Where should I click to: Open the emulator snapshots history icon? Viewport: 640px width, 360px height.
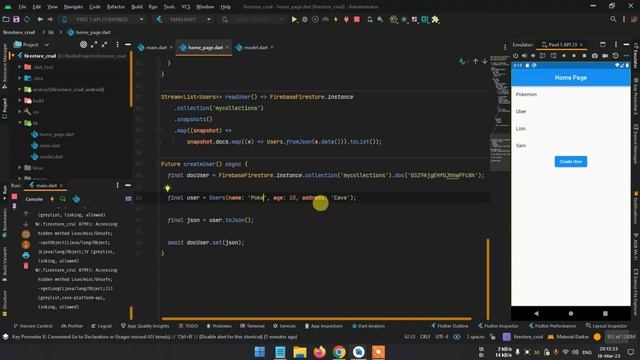click(x=616, y=56)
